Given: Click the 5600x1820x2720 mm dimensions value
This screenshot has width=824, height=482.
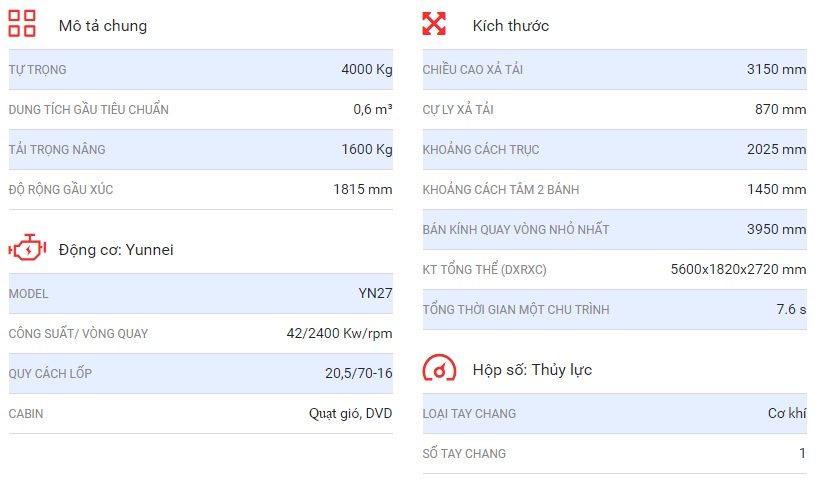Looking at the screenshot, I should tap(738, 270).
